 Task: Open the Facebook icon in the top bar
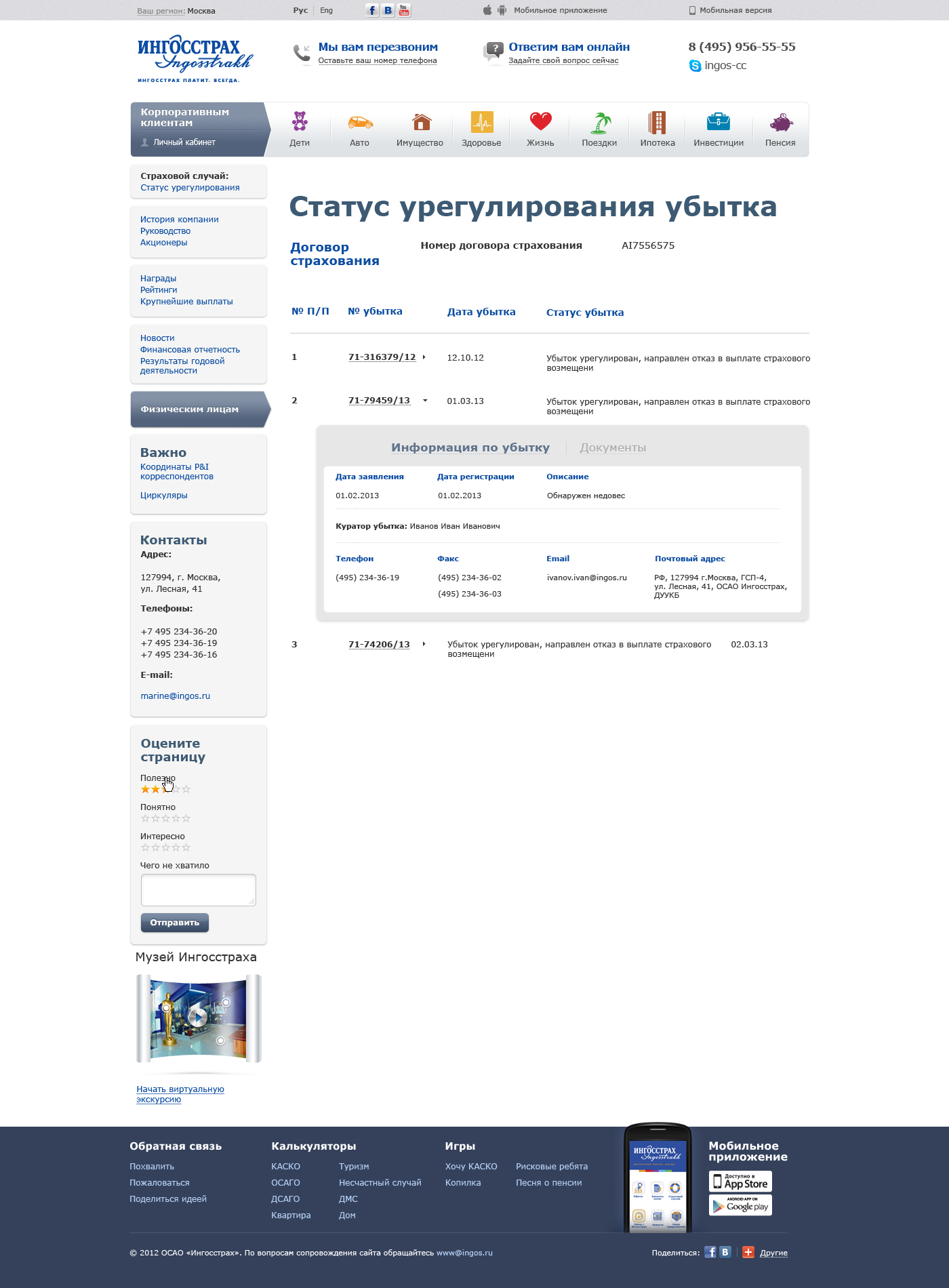click(372, 10)
